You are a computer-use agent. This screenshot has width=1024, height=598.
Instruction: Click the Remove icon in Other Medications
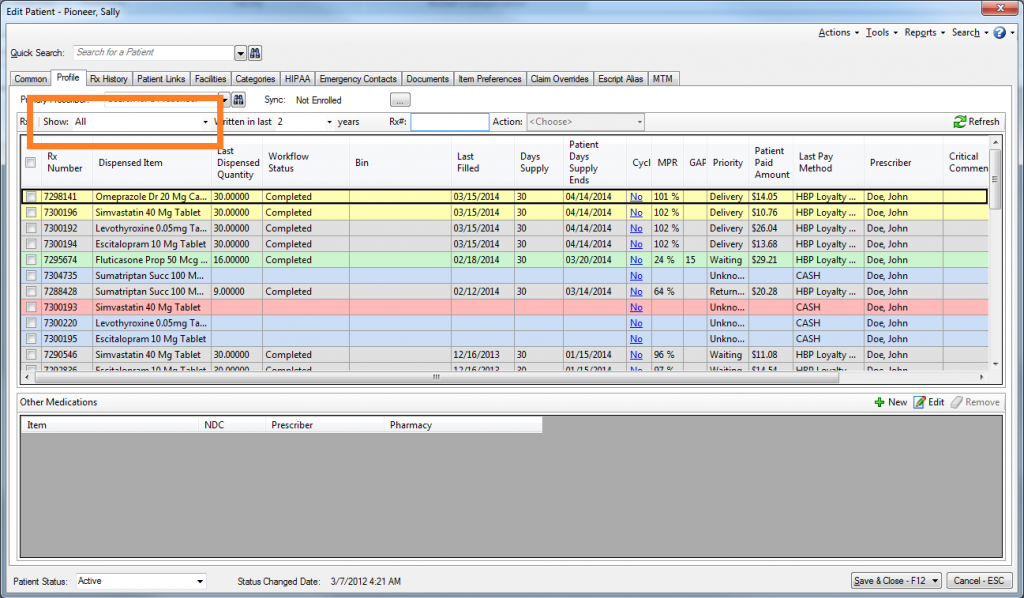point(956,402)
